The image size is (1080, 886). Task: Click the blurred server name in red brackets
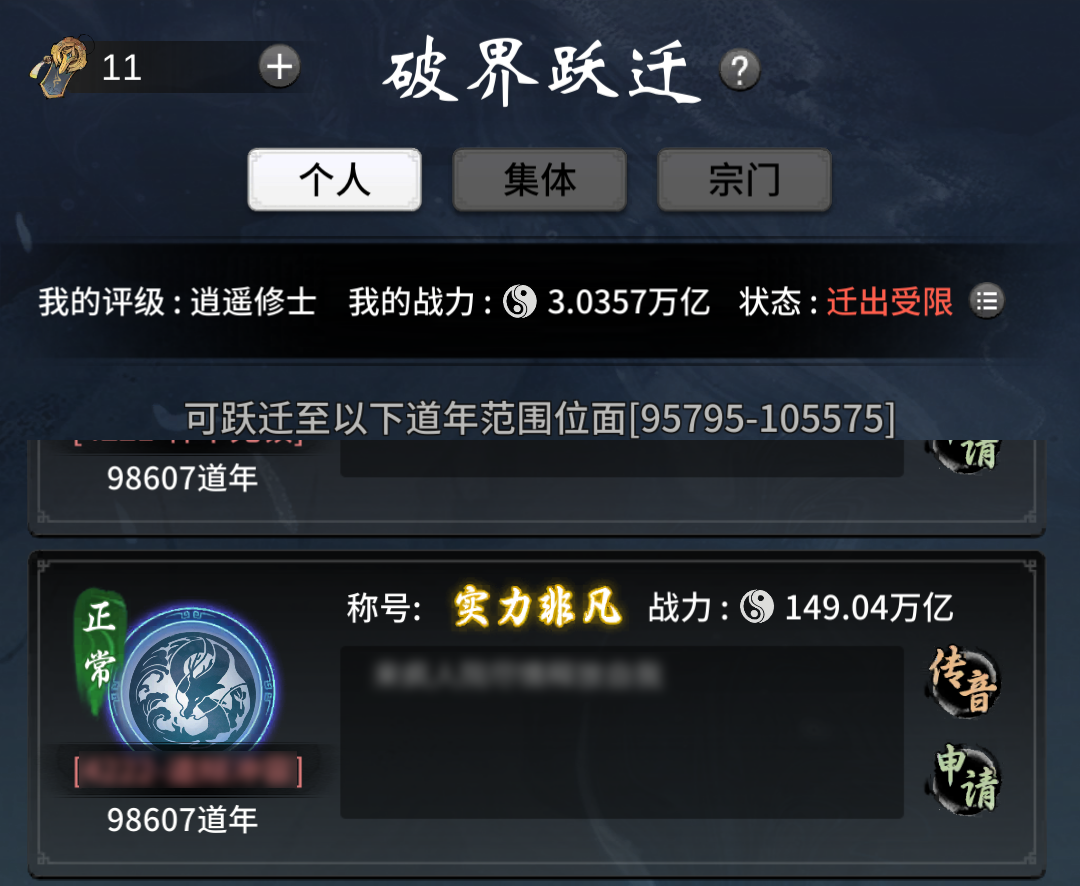pyautogui.click(x=188, y=772)
